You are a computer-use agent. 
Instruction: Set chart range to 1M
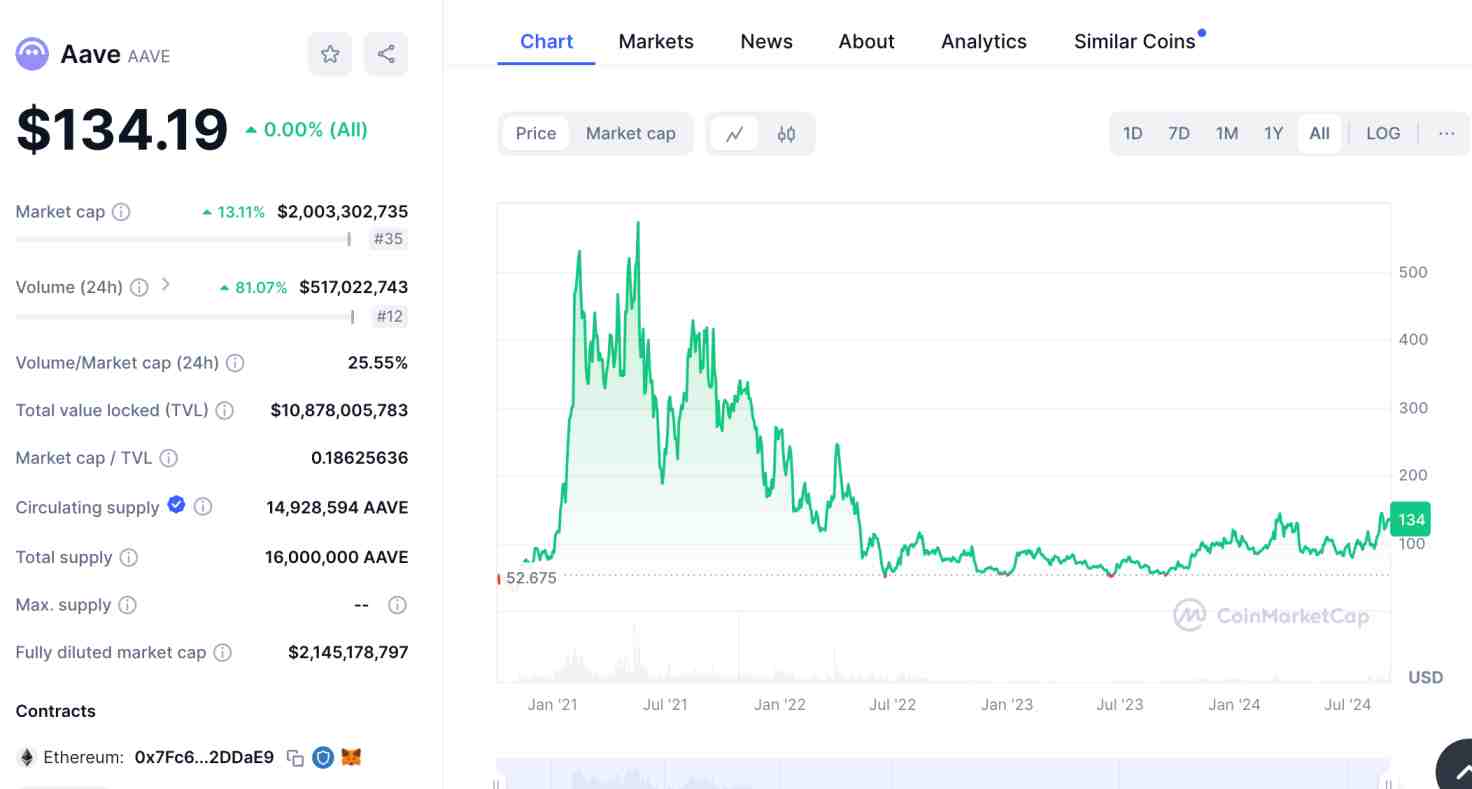pos(1227,133)
